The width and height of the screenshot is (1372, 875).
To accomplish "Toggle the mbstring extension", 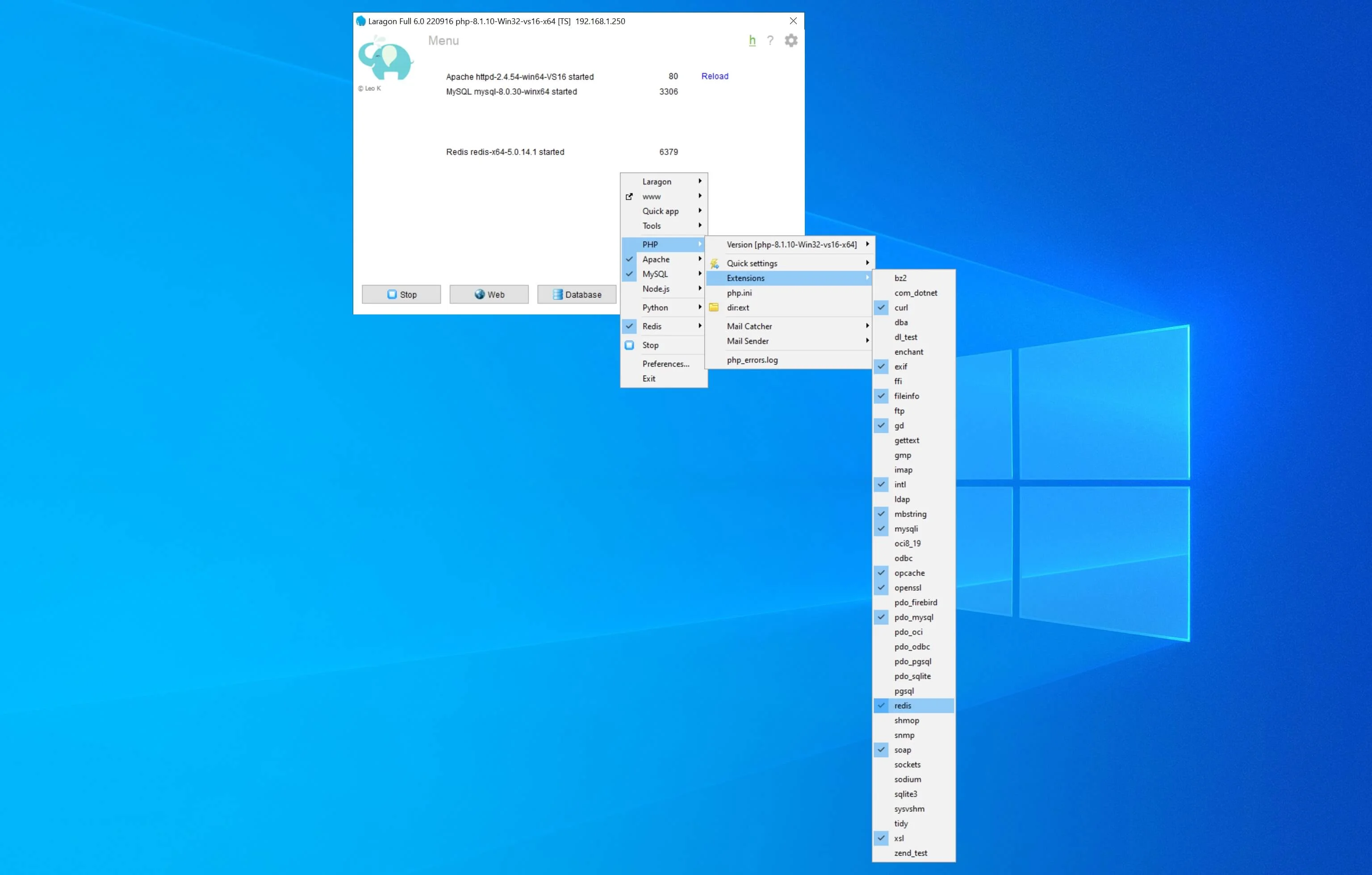I will (914, 514).
